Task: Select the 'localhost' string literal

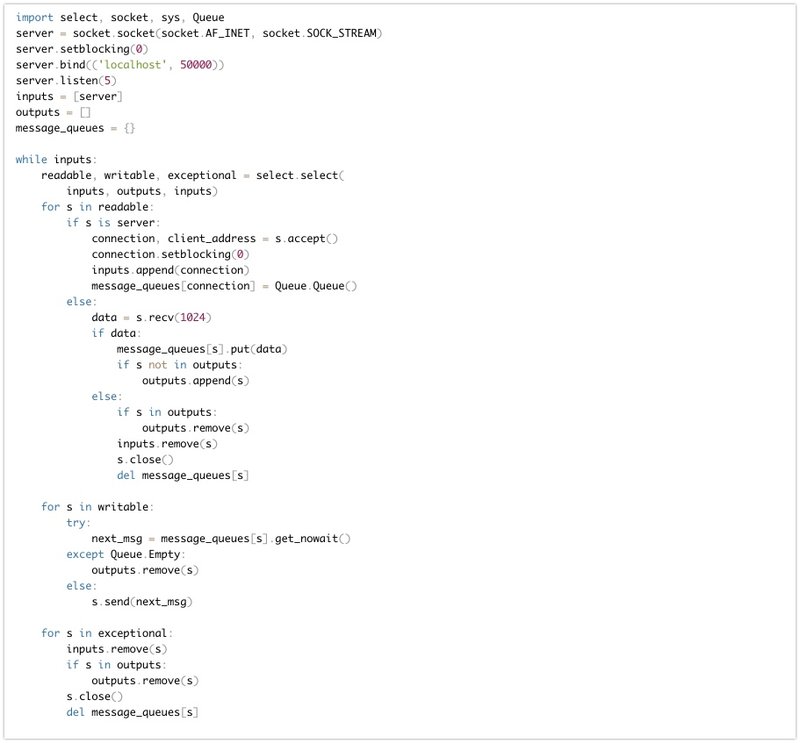Action: (x=133, y=65)
